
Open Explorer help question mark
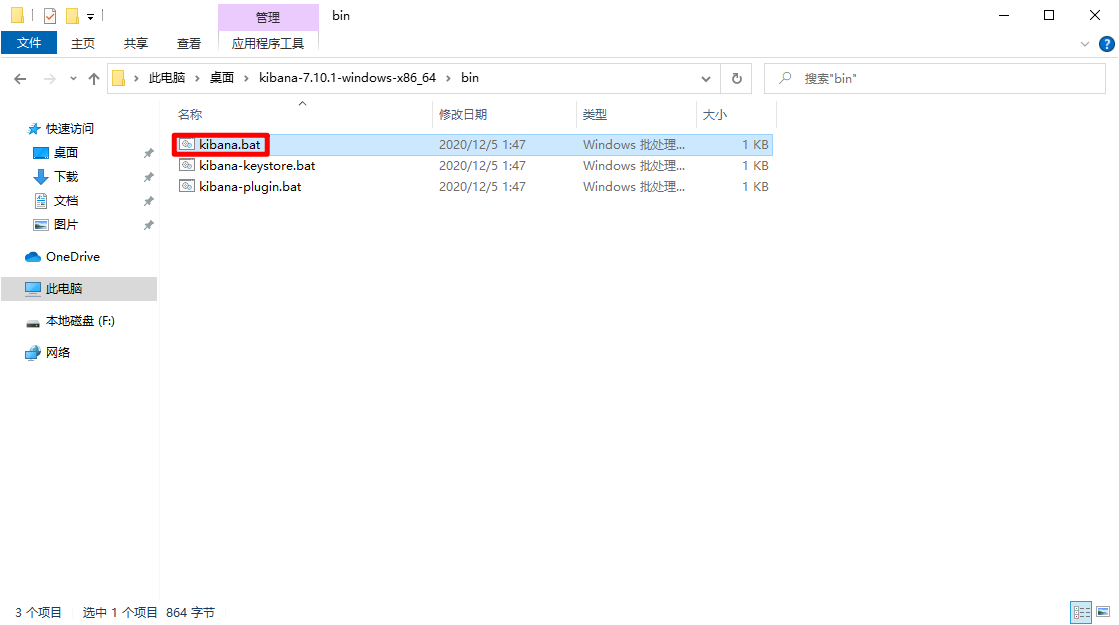[1106, 44]
